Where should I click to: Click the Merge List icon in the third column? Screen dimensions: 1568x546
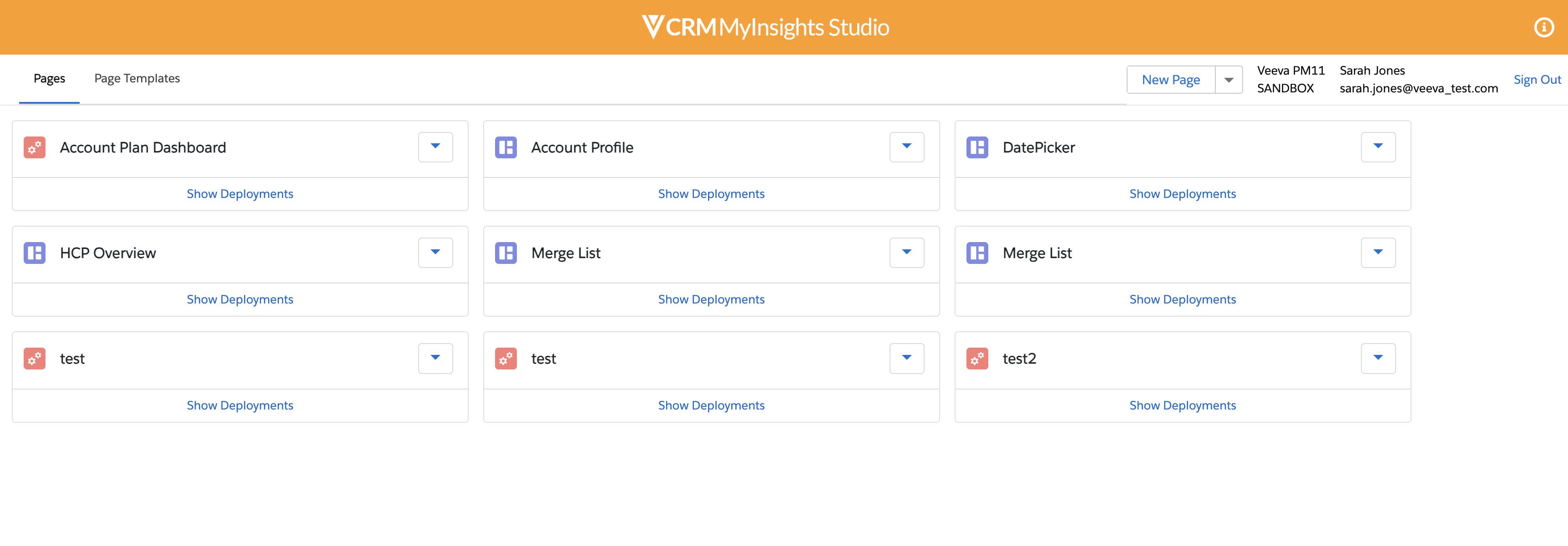977,253
